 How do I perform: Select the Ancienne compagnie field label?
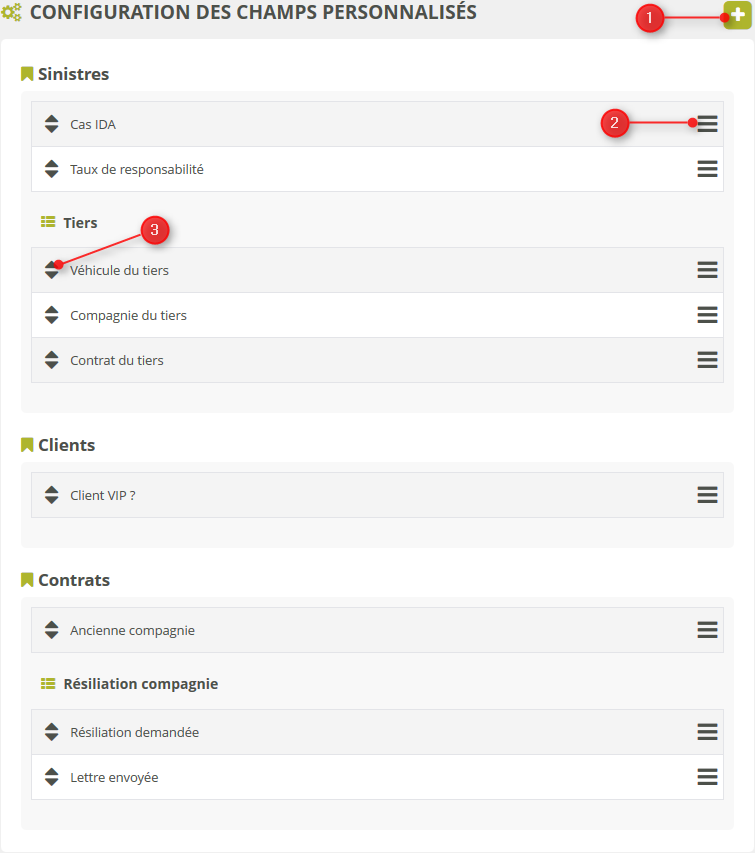point(132,630)
